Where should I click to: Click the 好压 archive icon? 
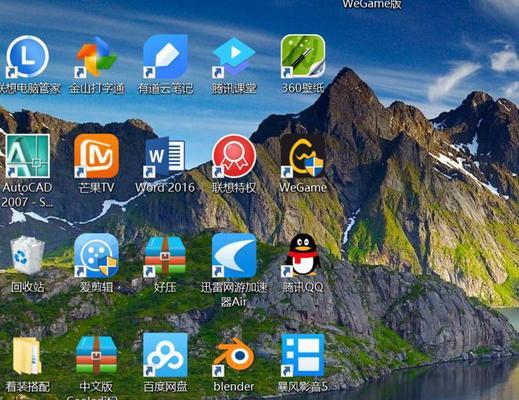pyautogui.click(x=165, y=255)
